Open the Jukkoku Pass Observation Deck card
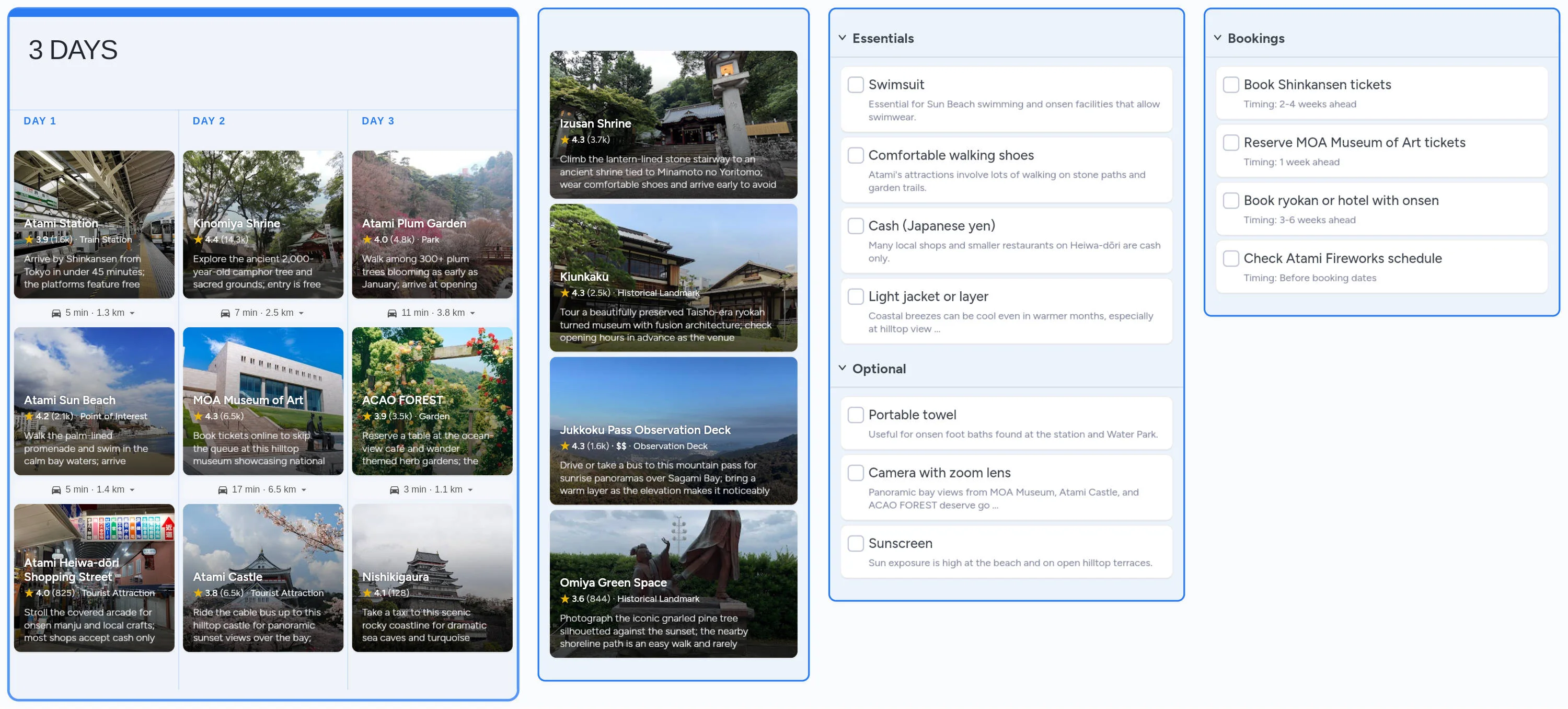 pos(673,432)
